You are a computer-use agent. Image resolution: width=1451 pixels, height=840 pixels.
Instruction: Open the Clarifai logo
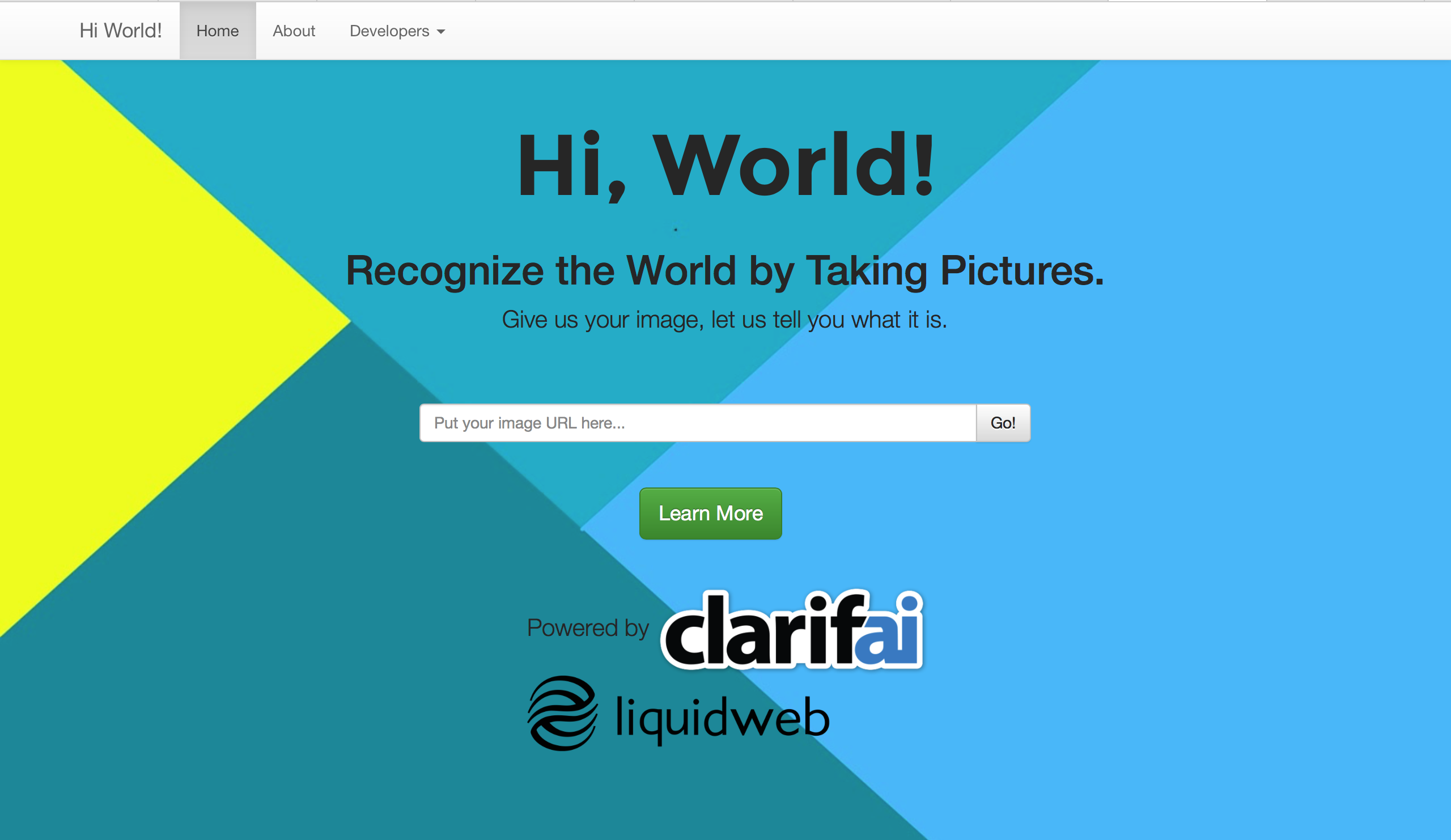[792, 629]
